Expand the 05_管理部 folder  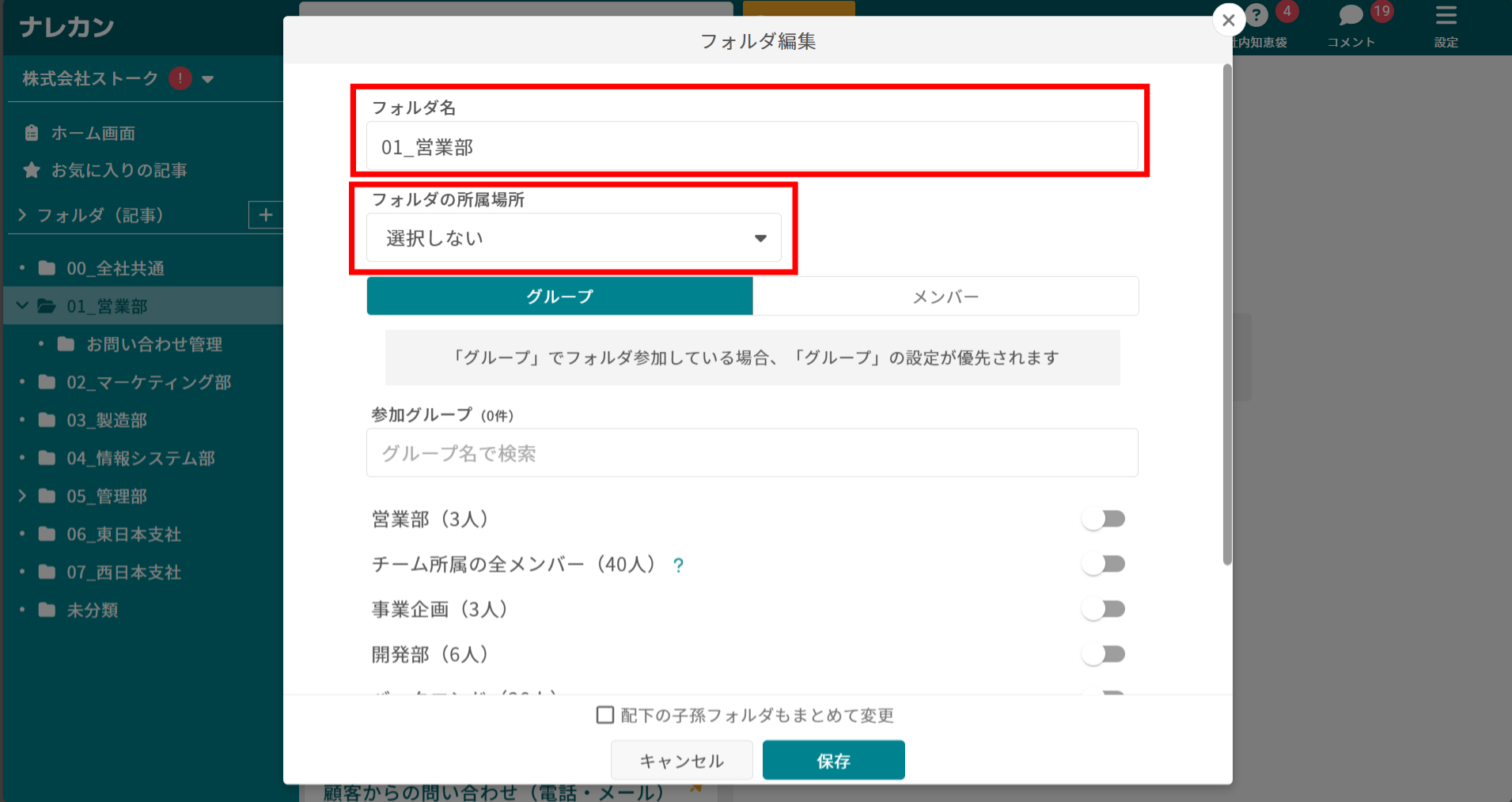[x=22, y=496]
